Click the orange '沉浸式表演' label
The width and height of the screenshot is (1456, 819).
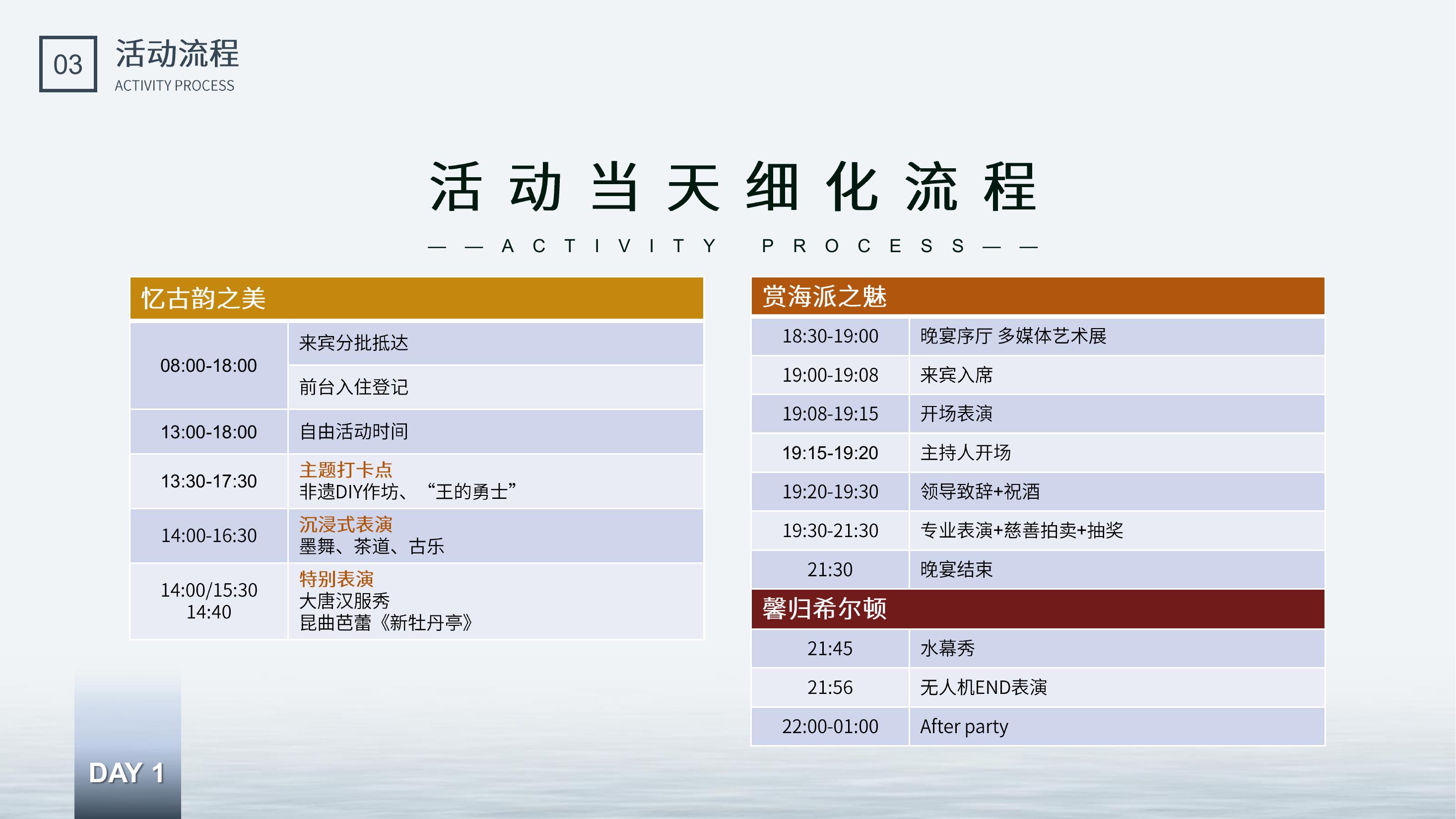tap(345, 525)
